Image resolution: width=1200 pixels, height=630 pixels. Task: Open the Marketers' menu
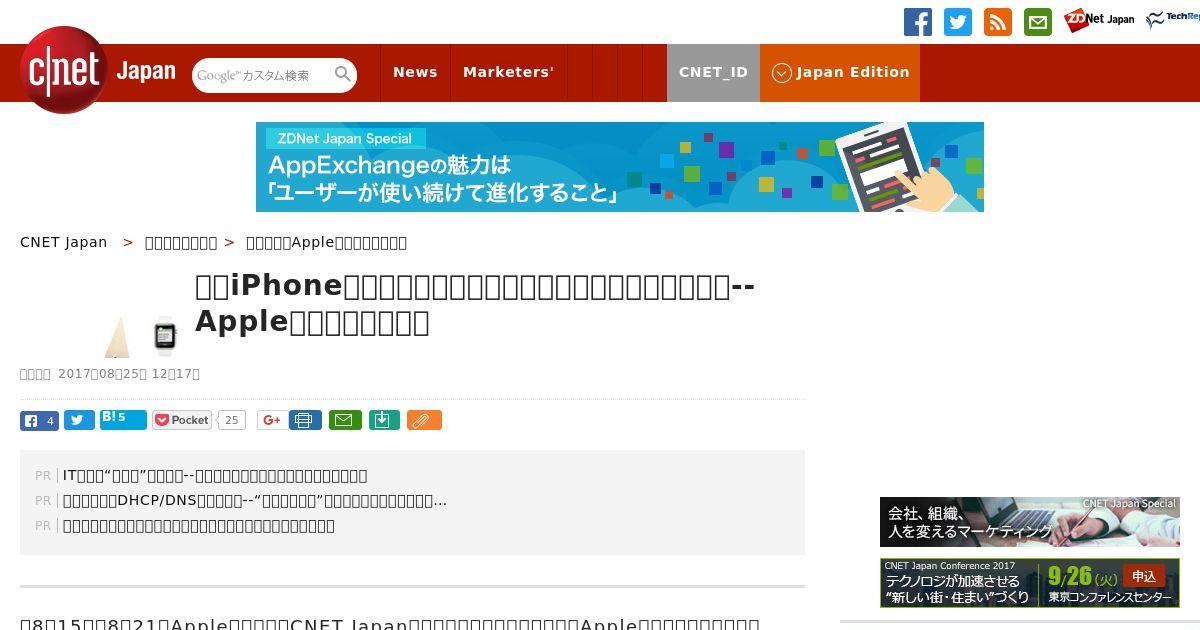click(x=508, y=72)
